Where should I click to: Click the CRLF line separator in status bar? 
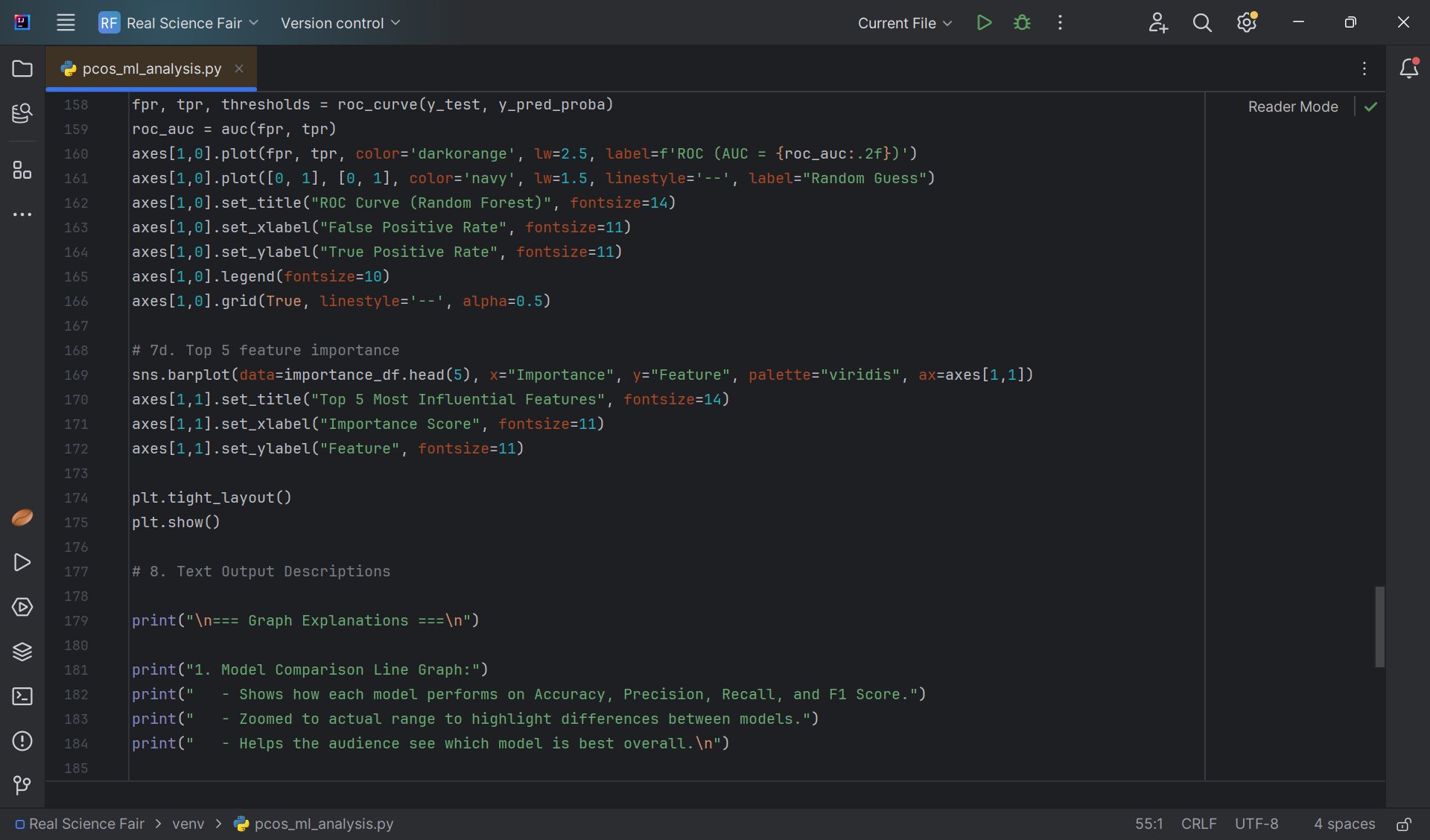[1198, 824]
